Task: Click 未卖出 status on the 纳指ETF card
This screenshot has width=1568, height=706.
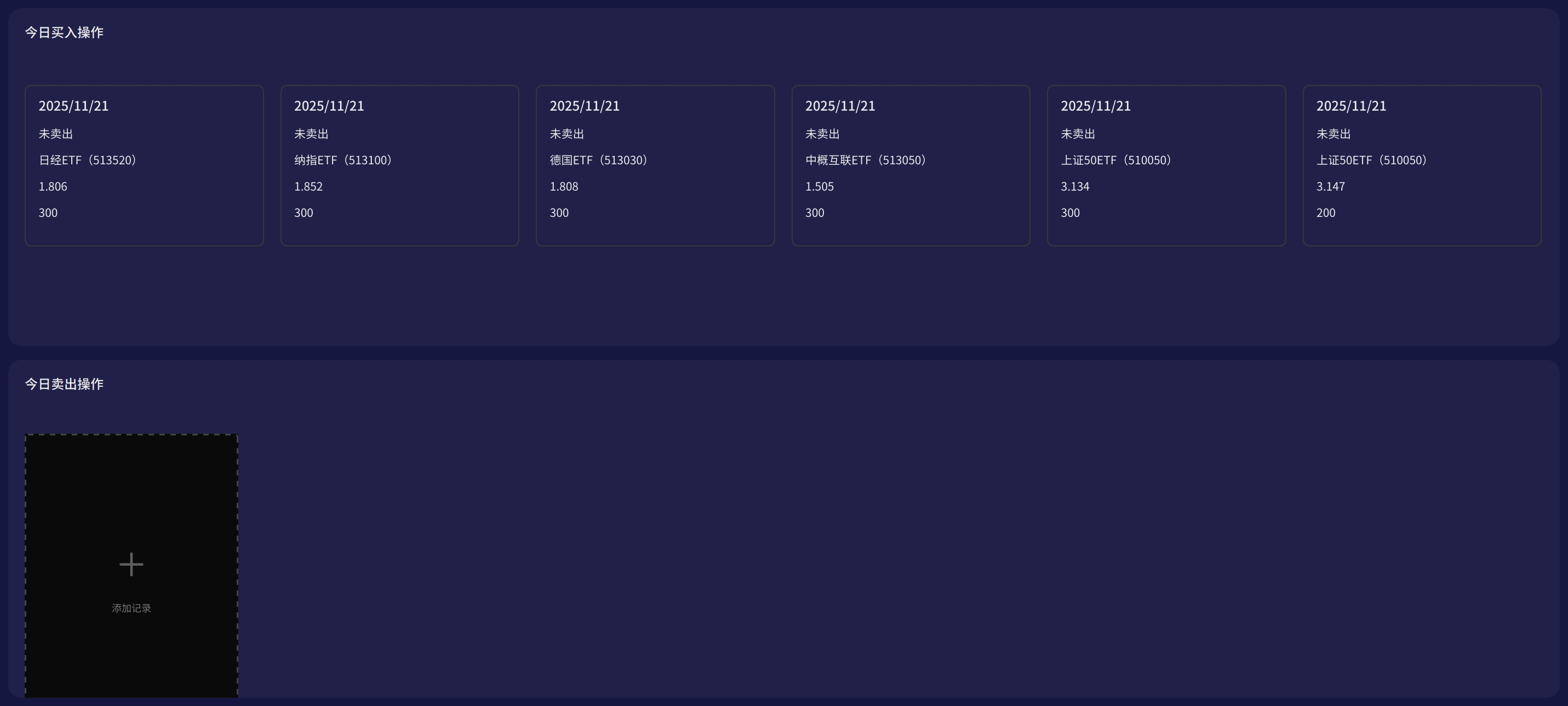Action: [311, 134]
